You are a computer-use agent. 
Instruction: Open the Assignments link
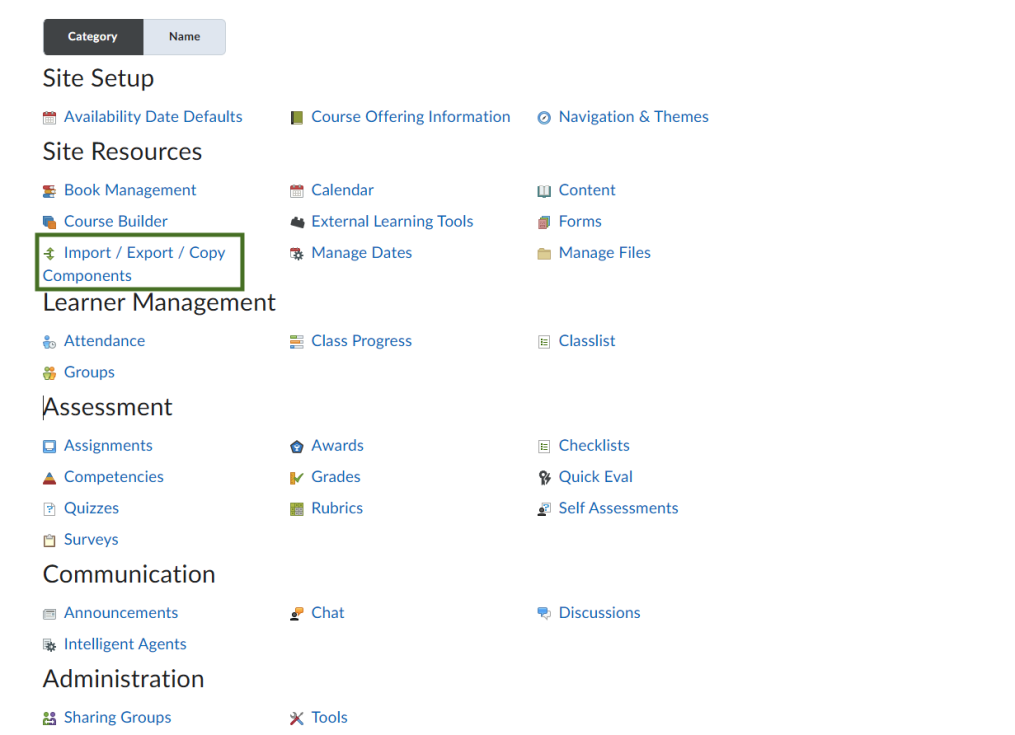tap(108, 446)
